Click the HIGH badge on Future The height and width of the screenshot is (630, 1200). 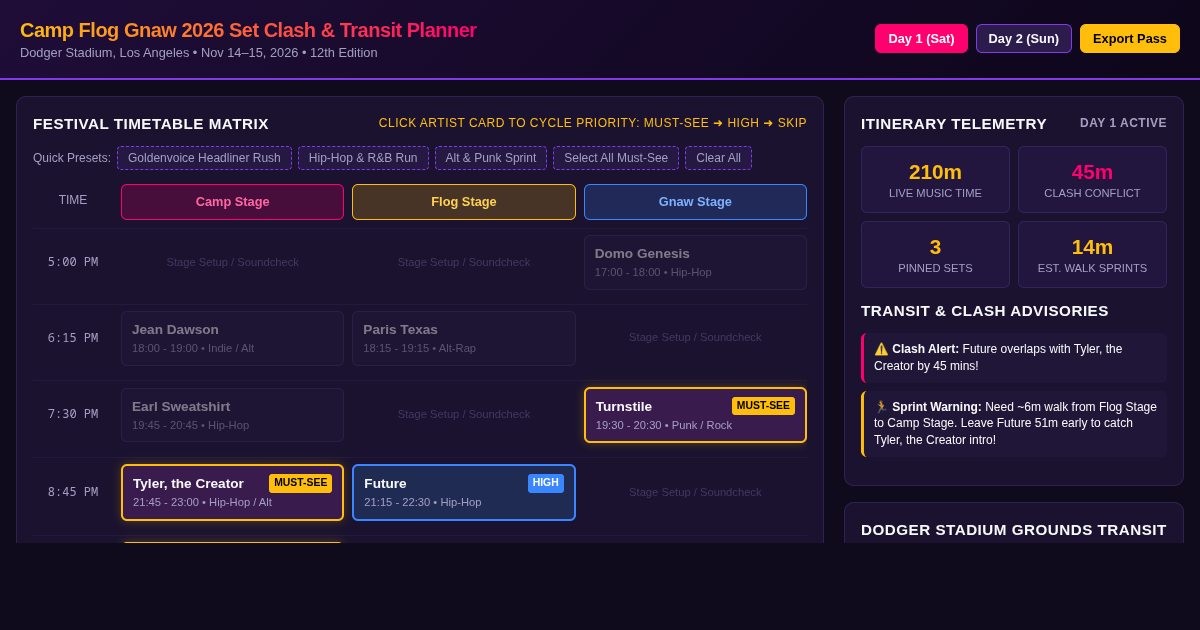(546, 483)
